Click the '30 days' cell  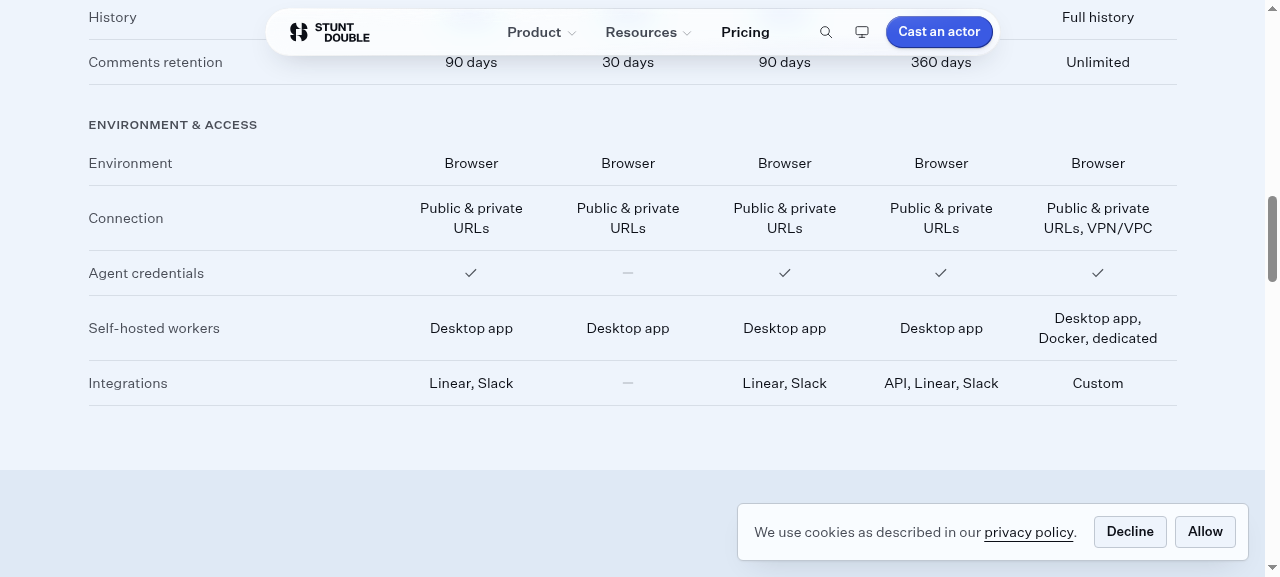(628, 62)
